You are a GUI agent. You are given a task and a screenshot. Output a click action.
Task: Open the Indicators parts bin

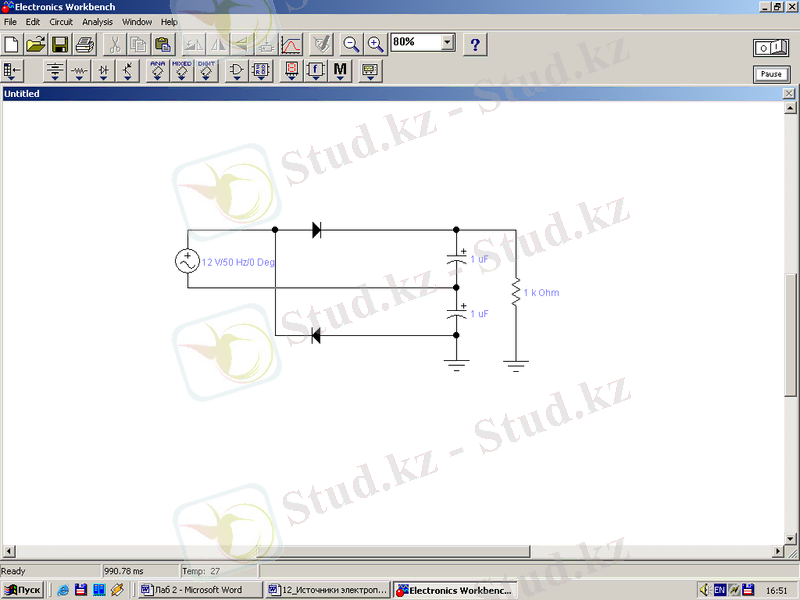pyautogui.click(x=291, y=70)
